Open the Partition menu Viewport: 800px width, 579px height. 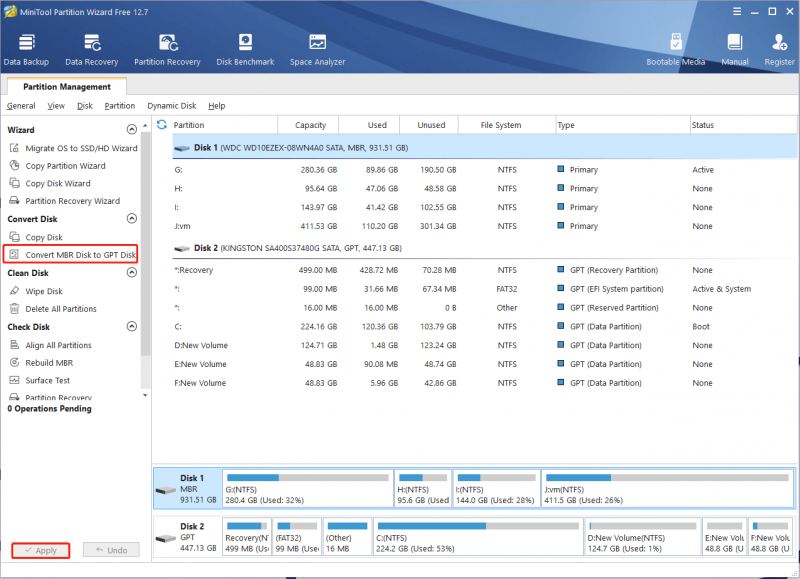(x=120, y=106)
